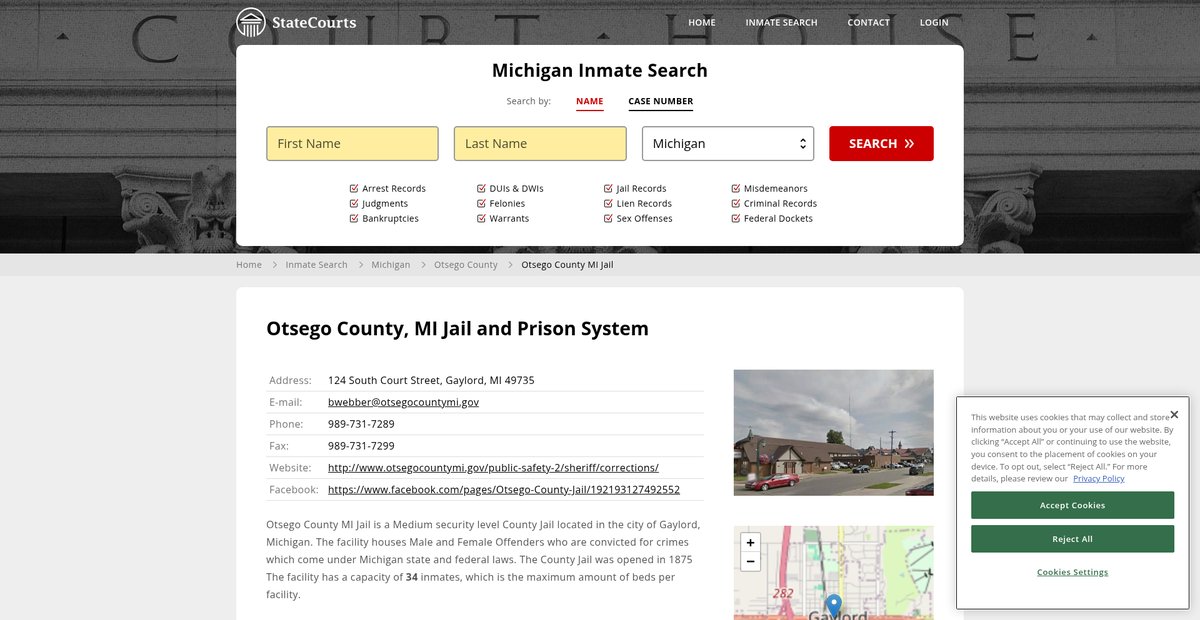Open the HOME menu item

click(701, 22)
